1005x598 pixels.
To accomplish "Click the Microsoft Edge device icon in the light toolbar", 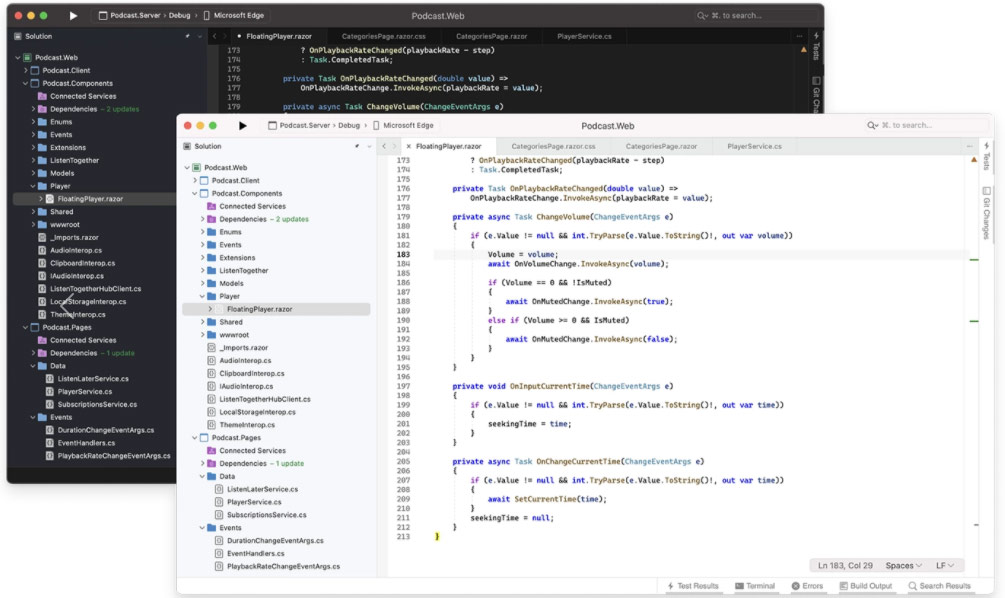I will [x=376, y=126].
